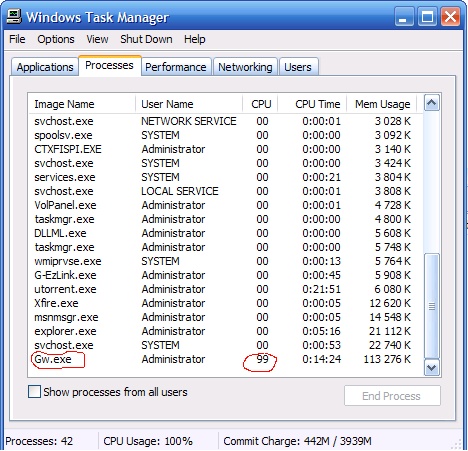Sort processes by CPU column header

[x=260, y=104]
